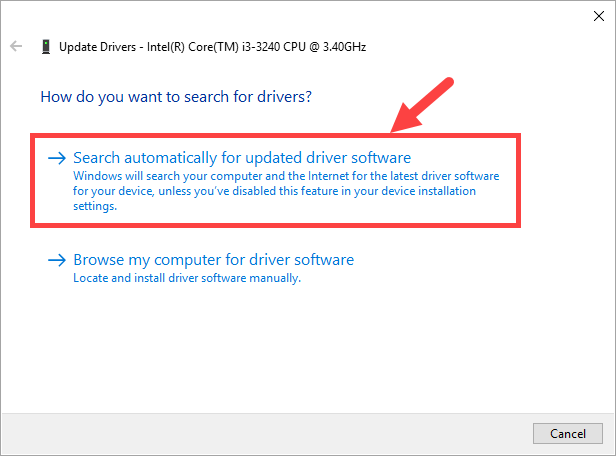Click the empty title bar area left of X
The image size is (616, 456).
tap(300, 15)
